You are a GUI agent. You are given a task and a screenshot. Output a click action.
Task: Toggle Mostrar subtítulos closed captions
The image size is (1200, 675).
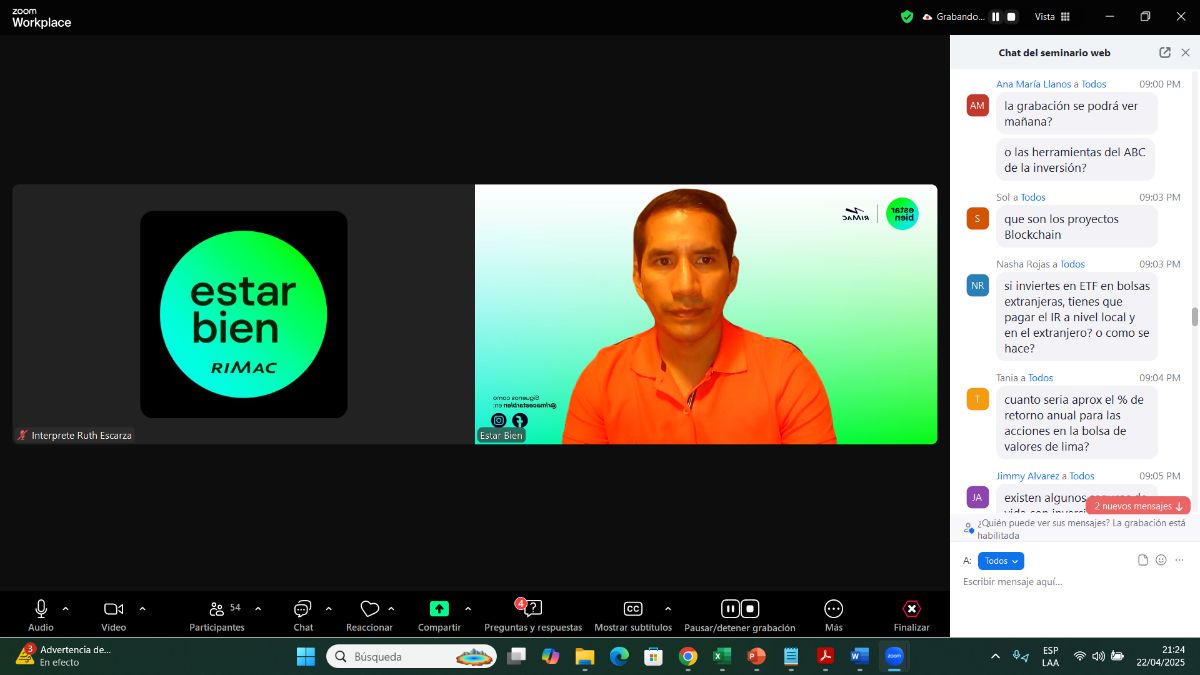[633, 609]
